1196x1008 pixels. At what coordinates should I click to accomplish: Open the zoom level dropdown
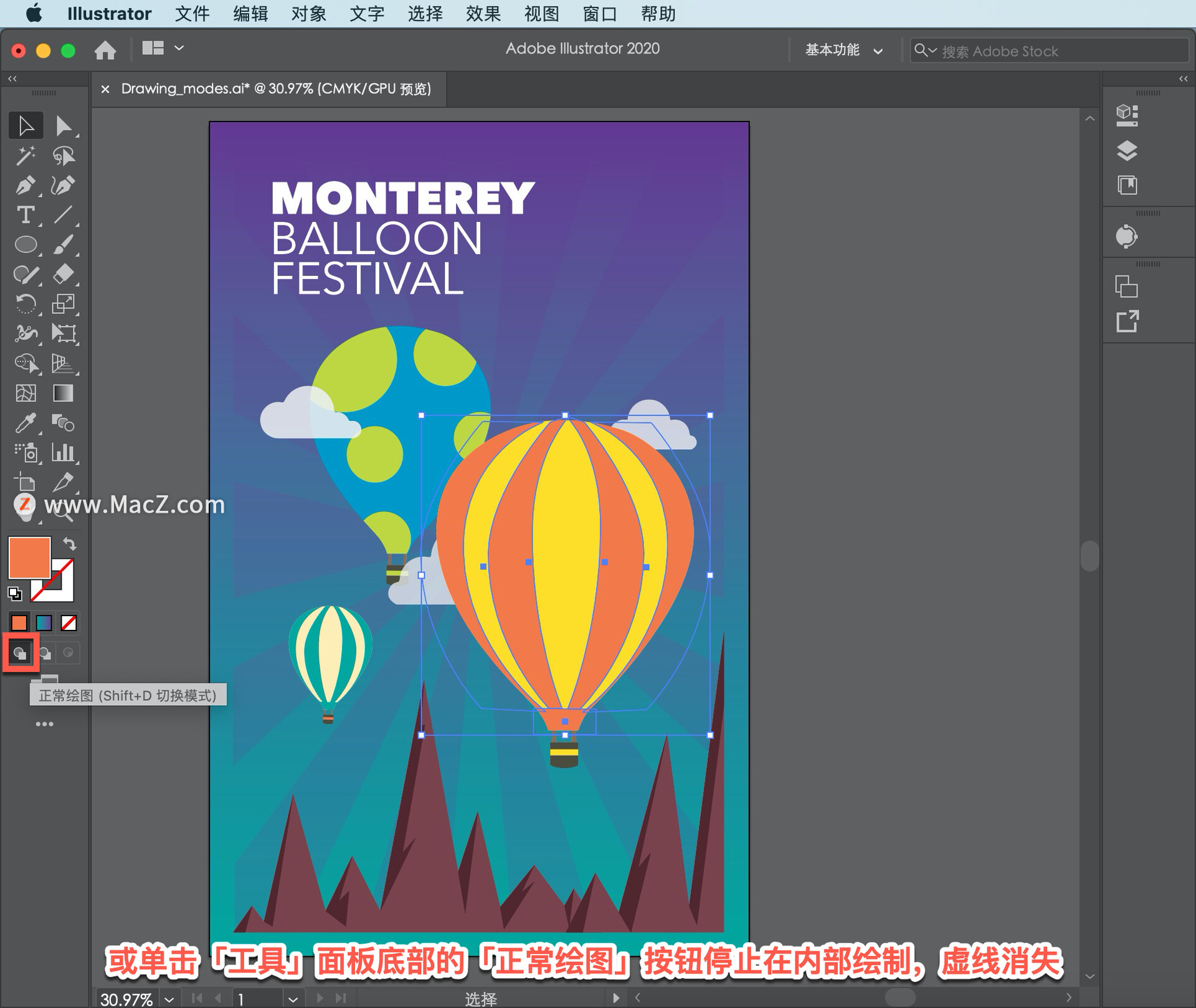click(x=169, y=999)
